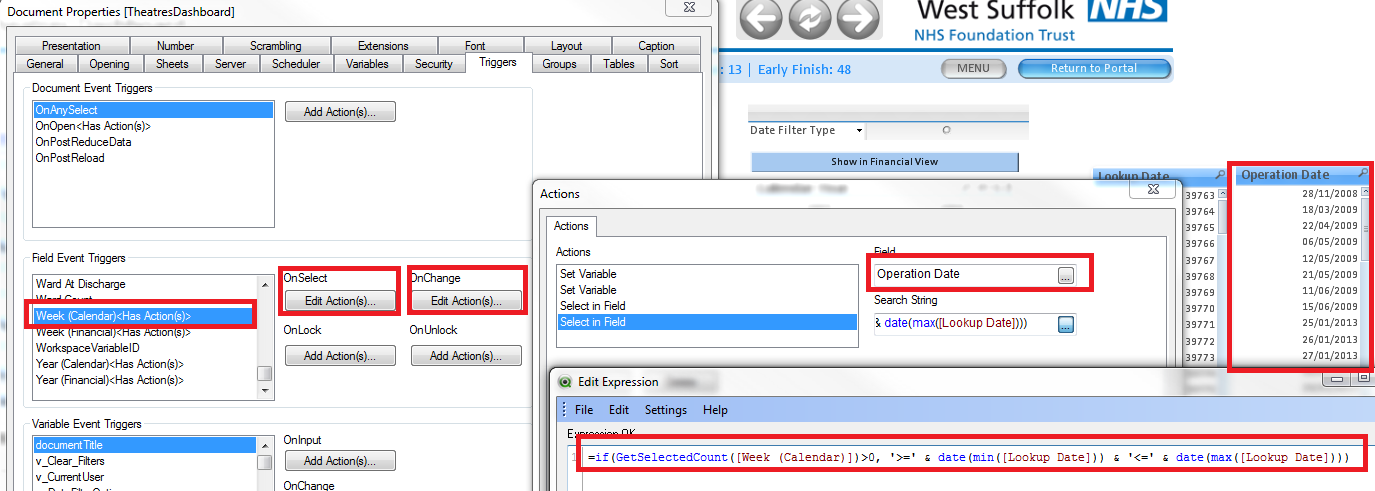The image size is (1375, 491).
Task: Switch to the Presentation tab
Action: (71, 46)
